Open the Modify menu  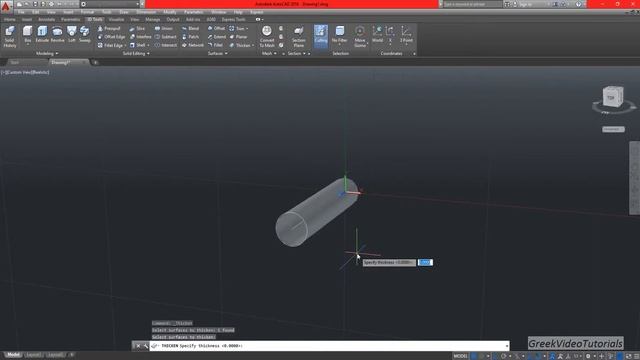pos(170,12)
